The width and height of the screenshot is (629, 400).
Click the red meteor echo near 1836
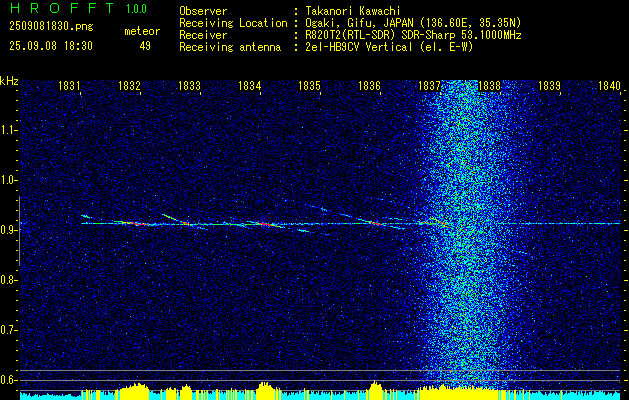(x=374, y=222)
